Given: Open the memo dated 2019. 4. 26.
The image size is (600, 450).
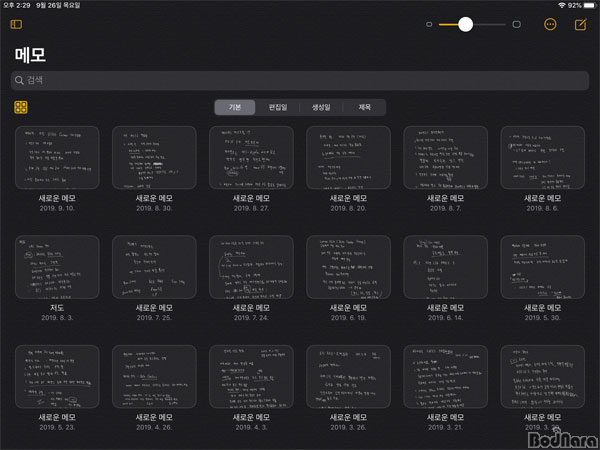Looking at the screenshot, I should 154,376.
